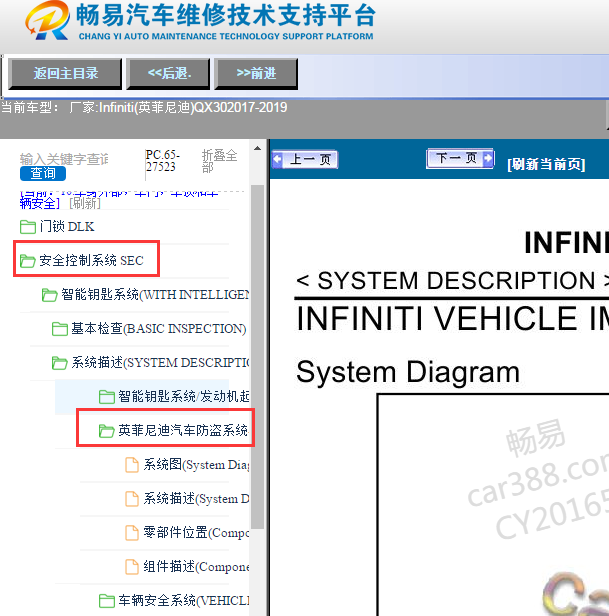
Task: Click document icon beside 系统图(System Diagram
Action: pyautogui.click(x=132, y=465)
